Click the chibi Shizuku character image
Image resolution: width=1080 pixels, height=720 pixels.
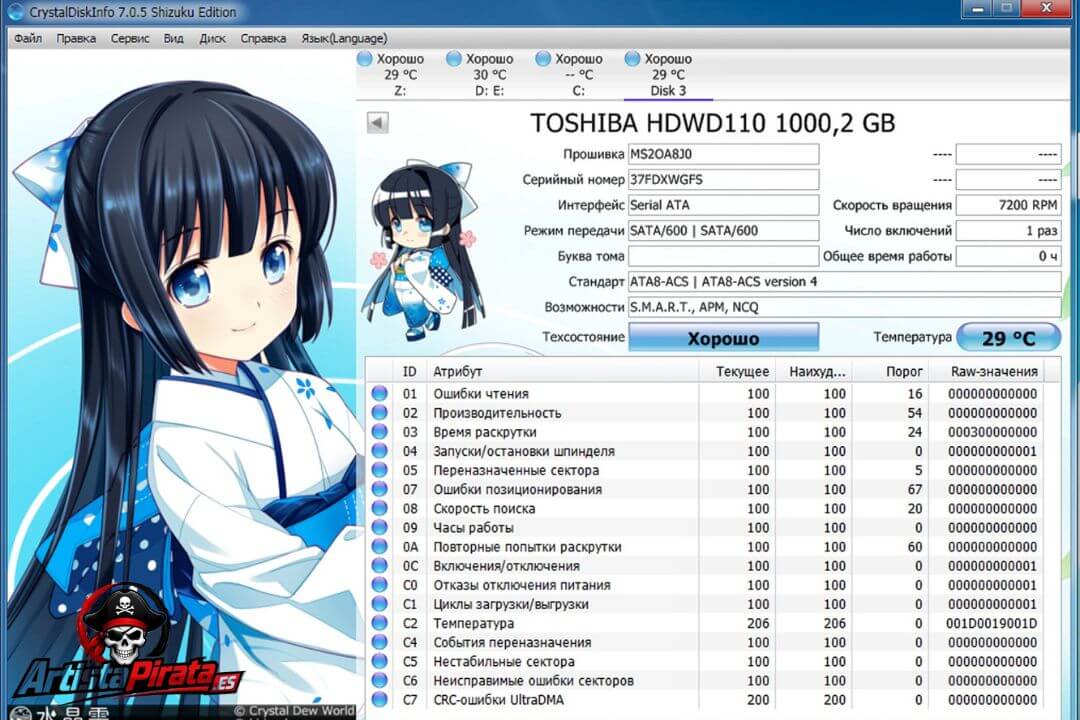click(424, 249)
